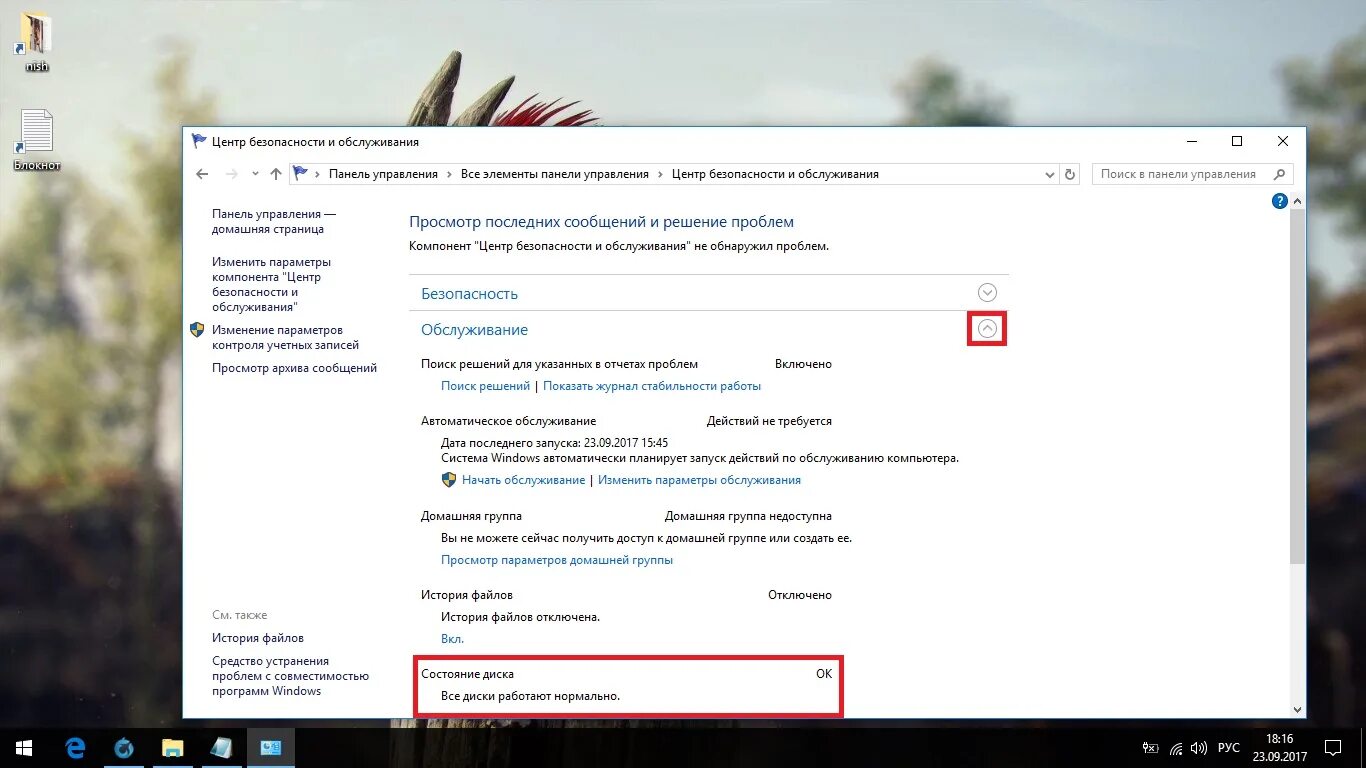The height and width of the screenshot is (768, 1366).
Task: Click the shield icon beside Начать обслуживание
Action: point(449,479)
